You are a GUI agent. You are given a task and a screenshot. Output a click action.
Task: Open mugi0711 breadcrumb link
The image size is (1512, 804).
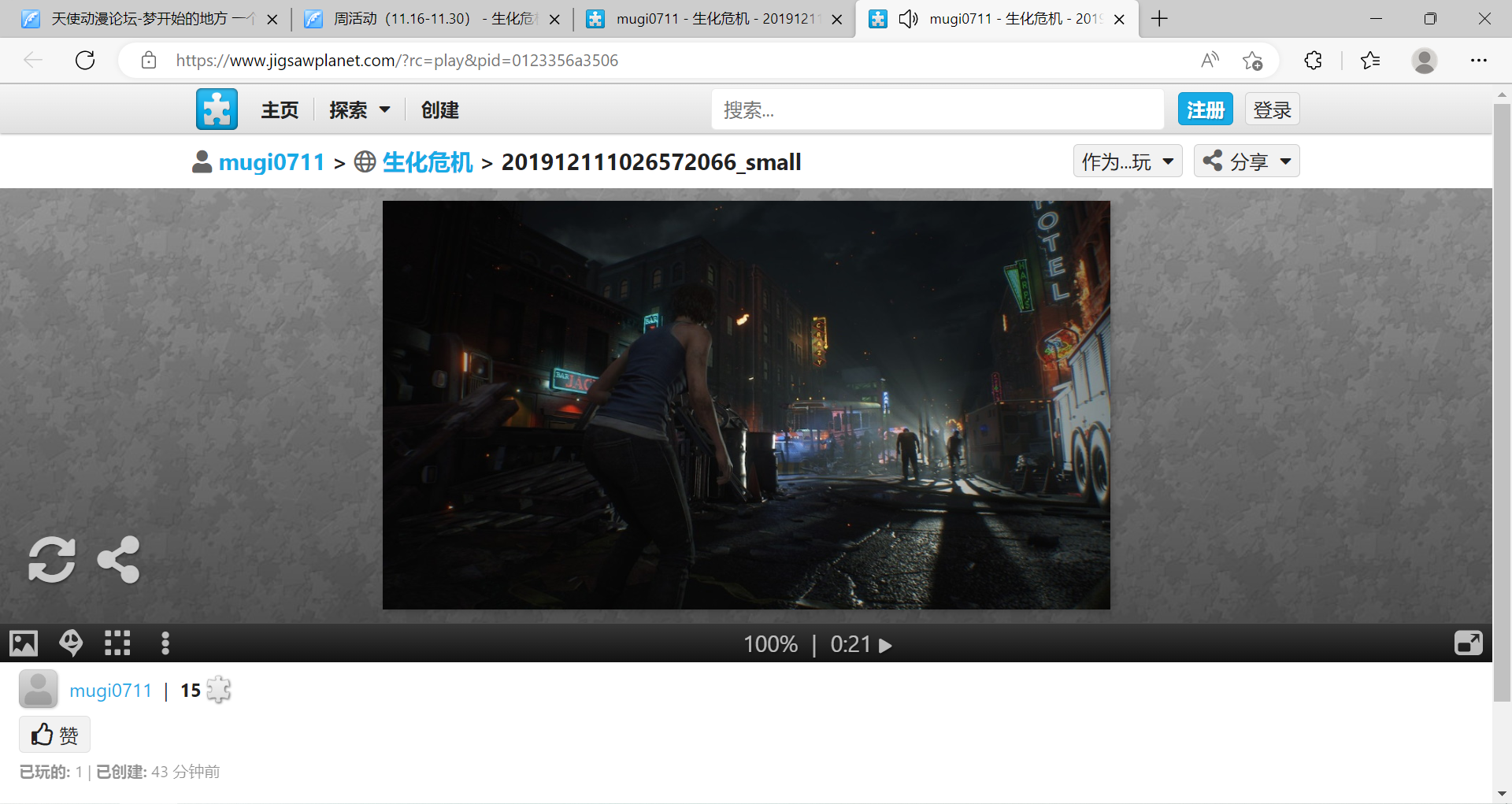[x=272, y=161]
